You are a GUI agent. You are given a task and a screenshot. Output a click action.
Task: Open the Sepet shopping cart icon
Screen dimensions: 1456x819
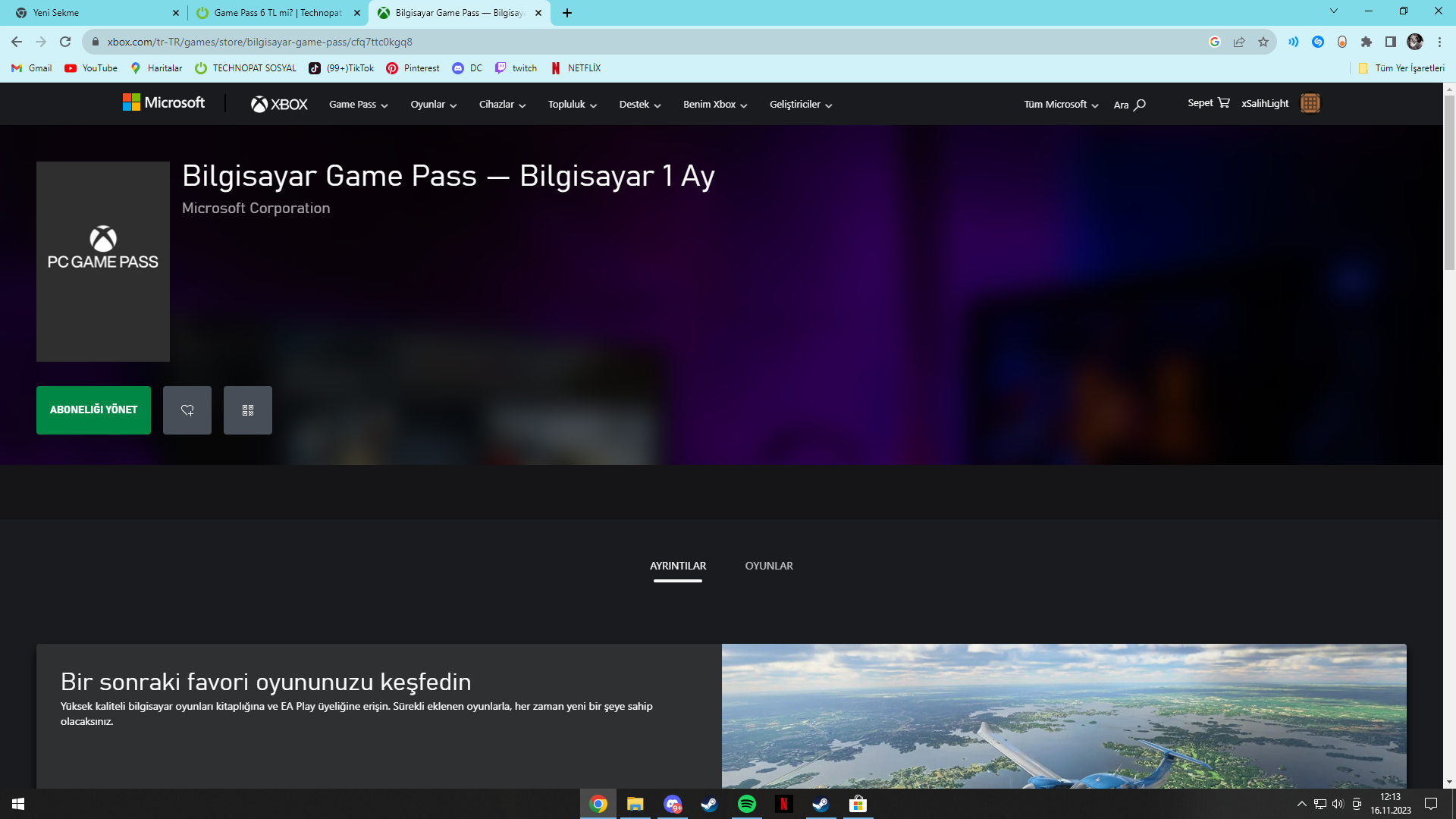click(1223, 103)
